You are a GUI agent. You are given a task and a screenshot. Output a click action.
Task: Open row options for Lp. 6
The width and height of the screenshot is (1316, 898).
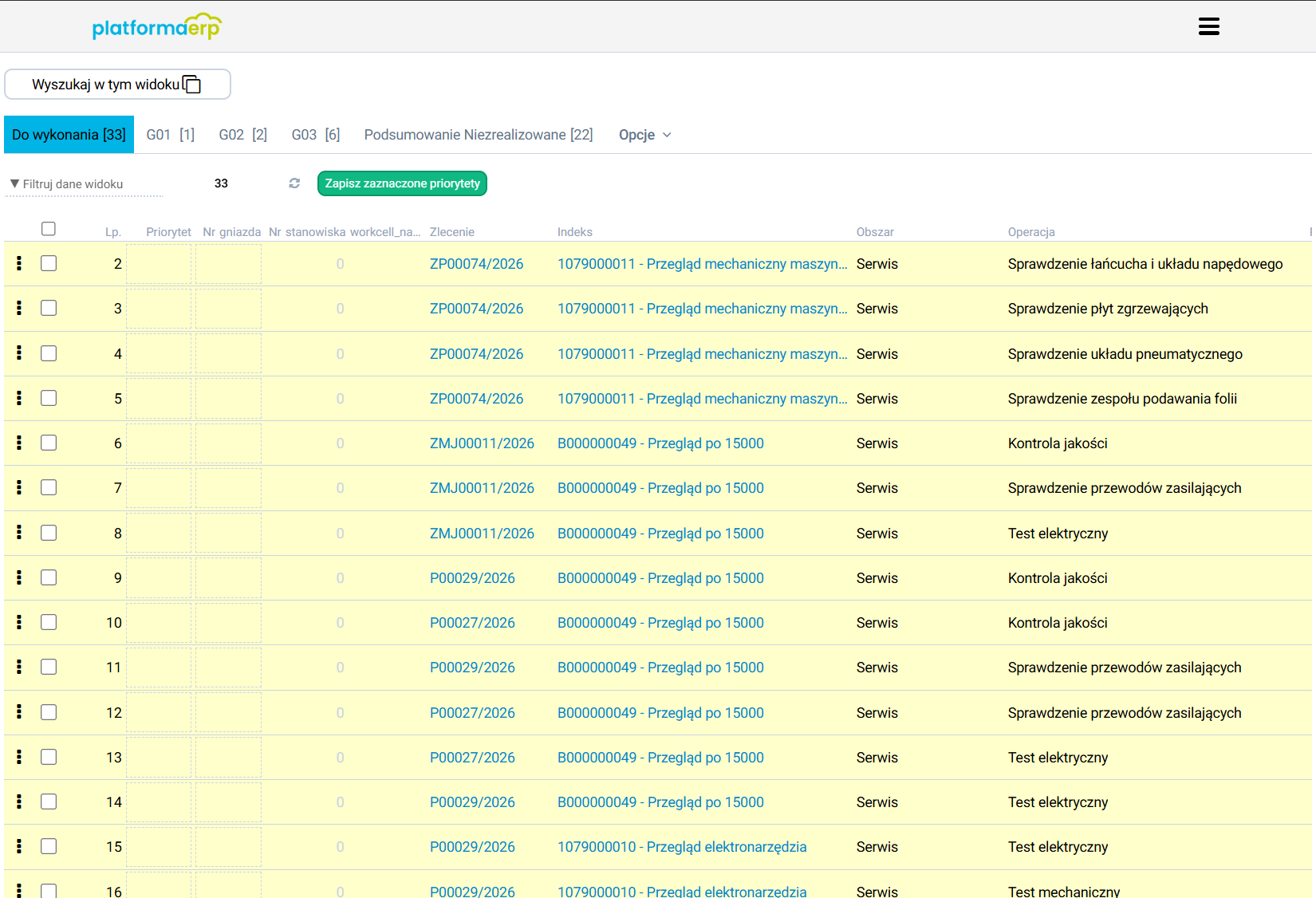point(19,443)
